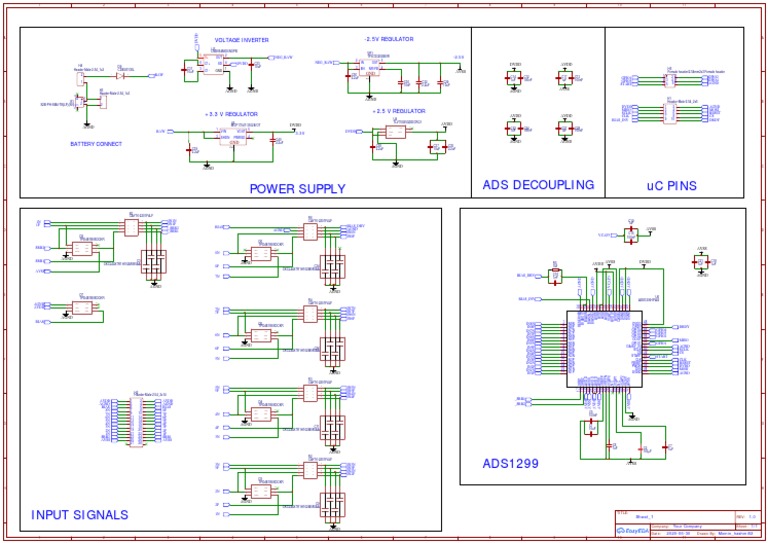The image size is (768, 543).
Task: Click the INPUT SIGNALS section label
Action: click(x=80, y=515)
